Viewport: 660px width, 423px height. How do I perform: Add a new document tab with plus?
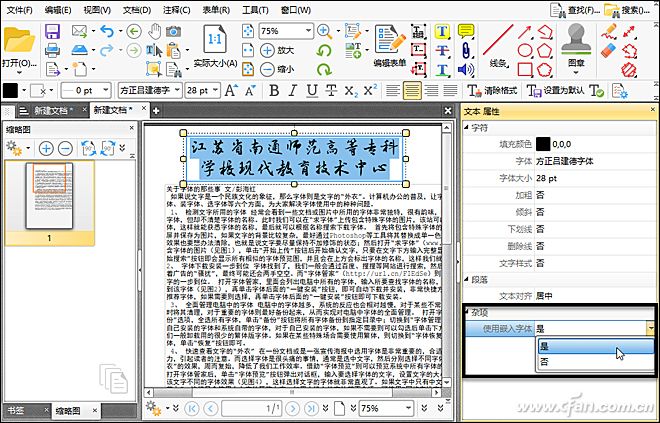click(156, 111)
